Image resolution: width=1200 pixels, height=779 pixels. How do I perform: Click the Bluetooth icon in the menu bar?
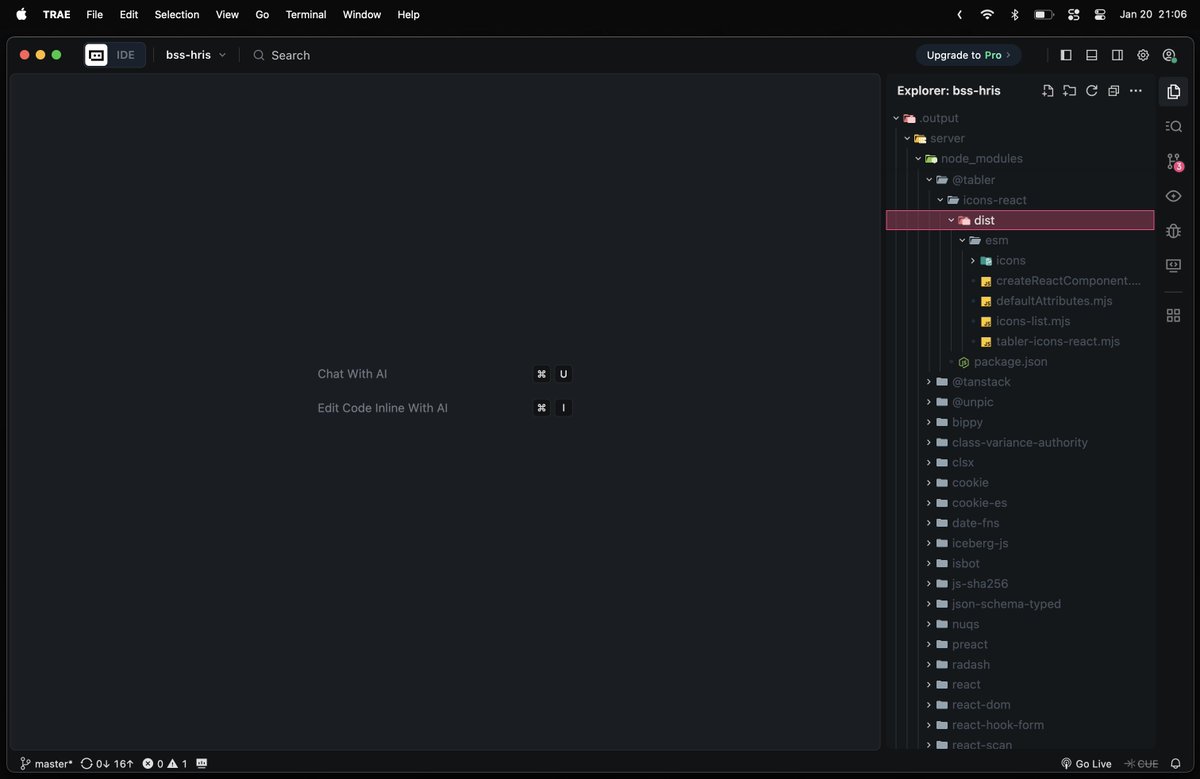(x=1014, y=15)
